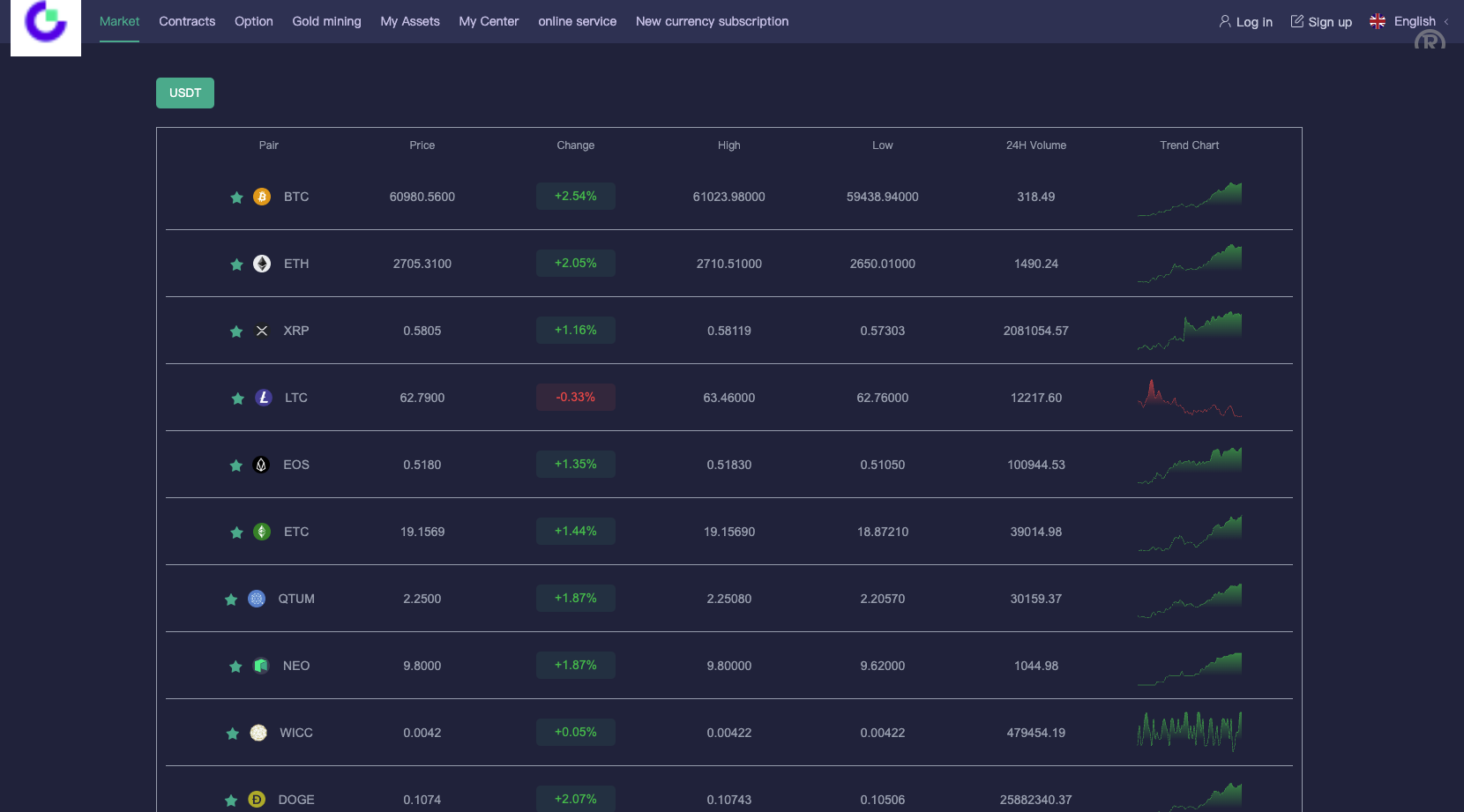Click the ETC +1.44% change badge
Image resolution: width=1464 pixels, height=812 pixels.
click(575, 531)
